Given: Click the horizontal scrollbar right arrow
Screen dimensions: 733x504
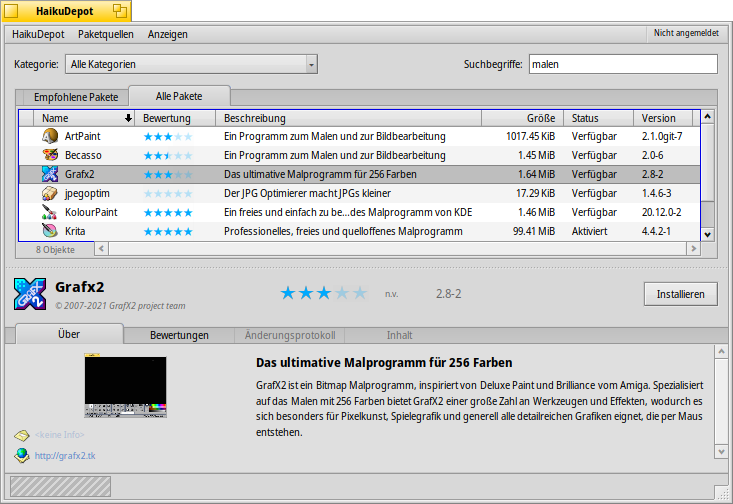Looking at the screenshot, I should coord(693,249).
